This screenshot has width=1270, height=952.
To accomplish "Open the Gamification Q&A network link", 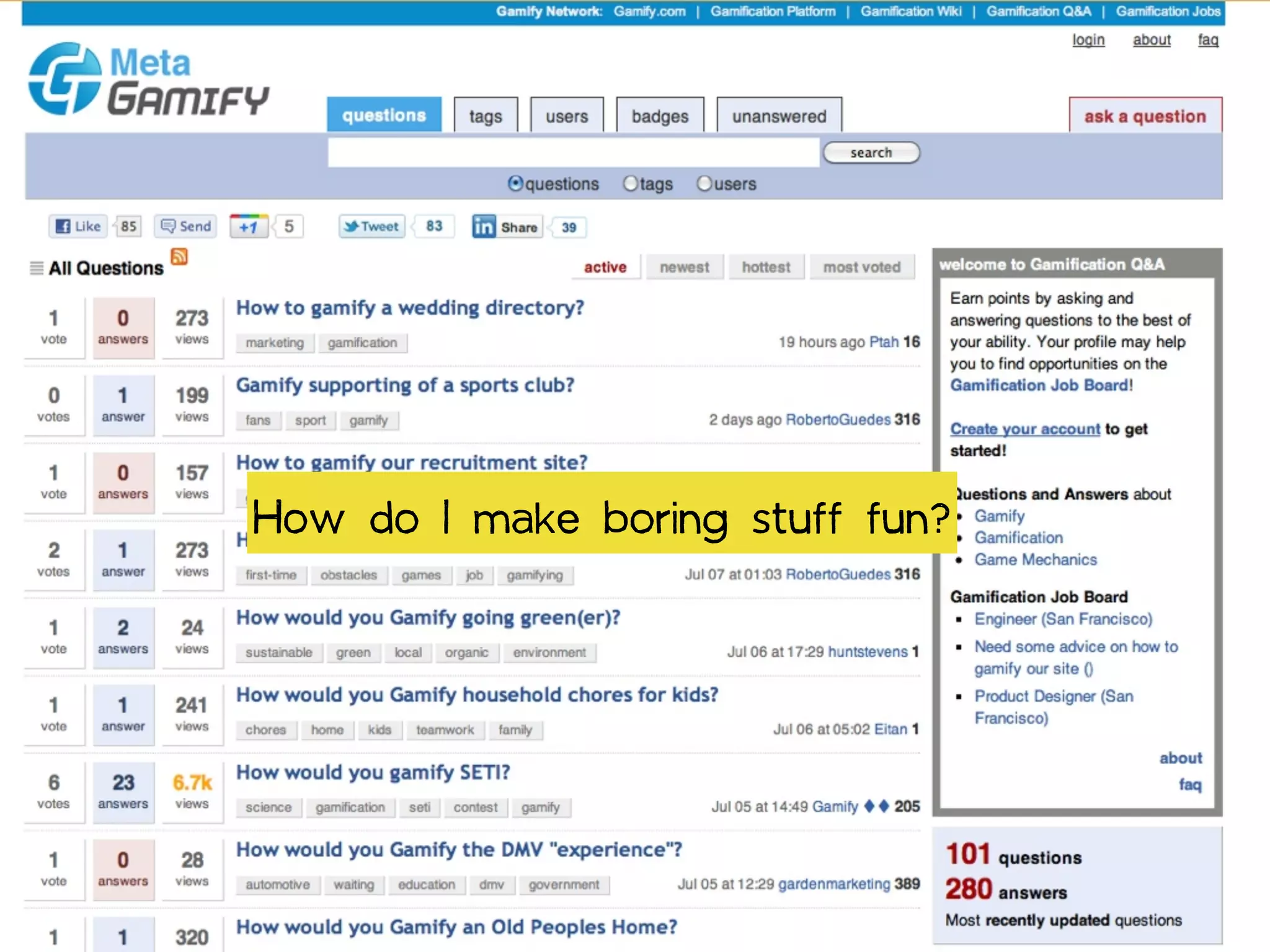I will point(1039,12).
